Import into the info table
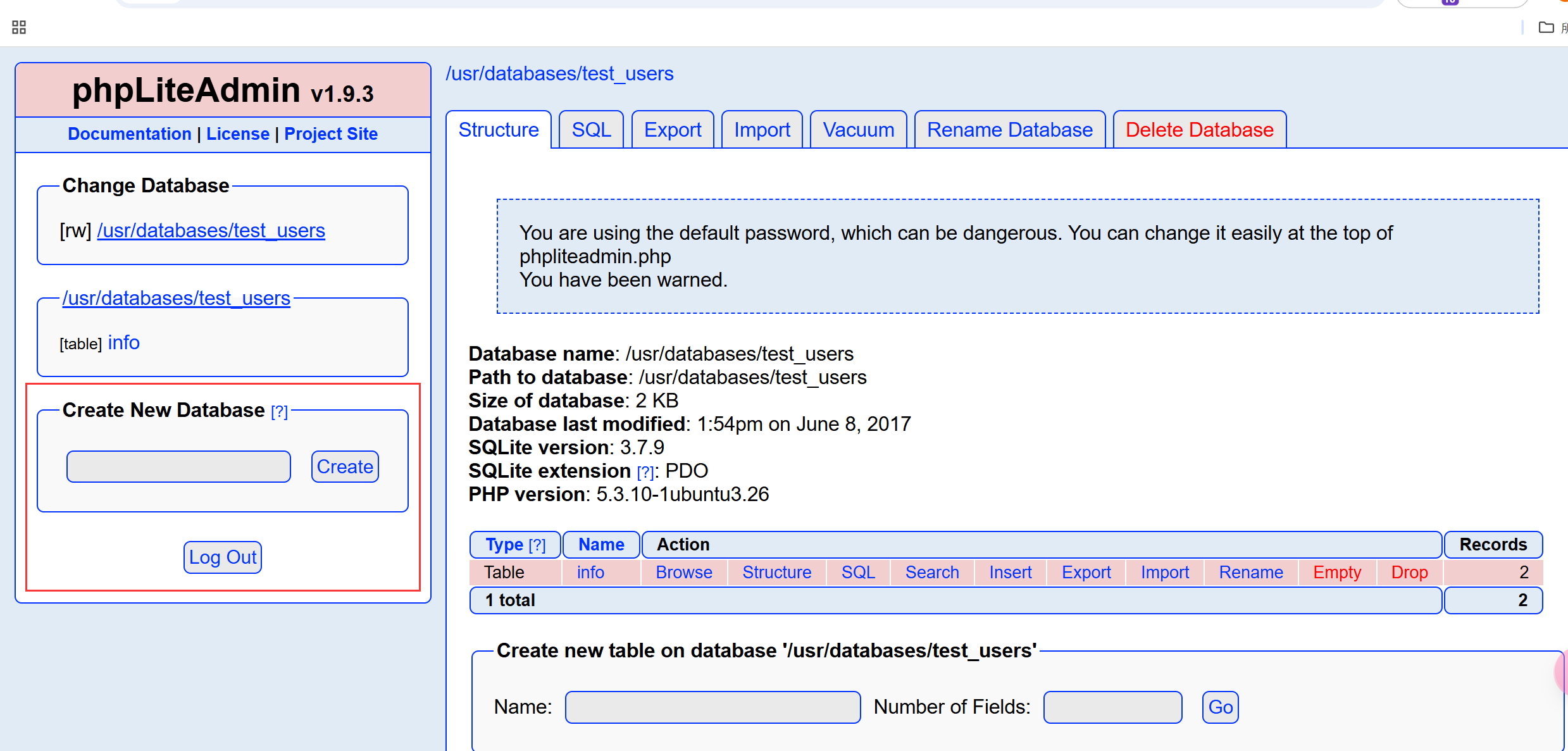Viewport: 1568px width, 751px height. [1165, 573]
